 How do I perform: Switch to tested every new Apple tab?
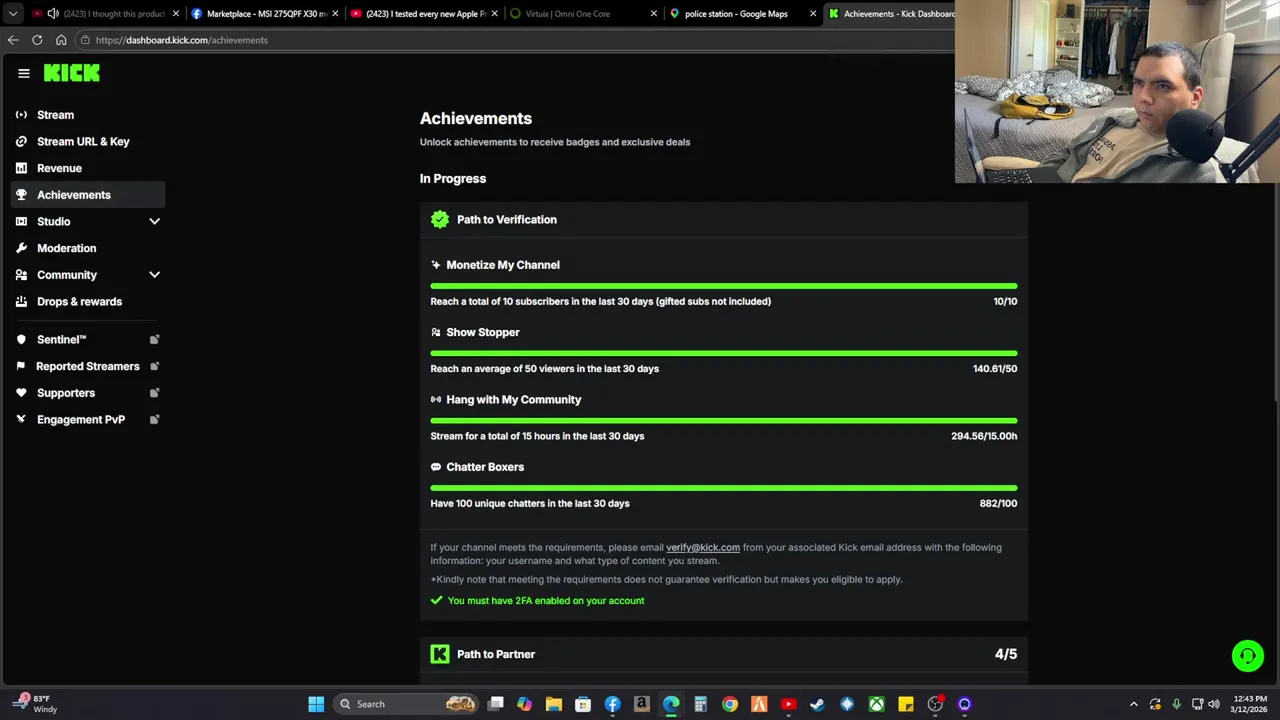click(x=425, y=14)
